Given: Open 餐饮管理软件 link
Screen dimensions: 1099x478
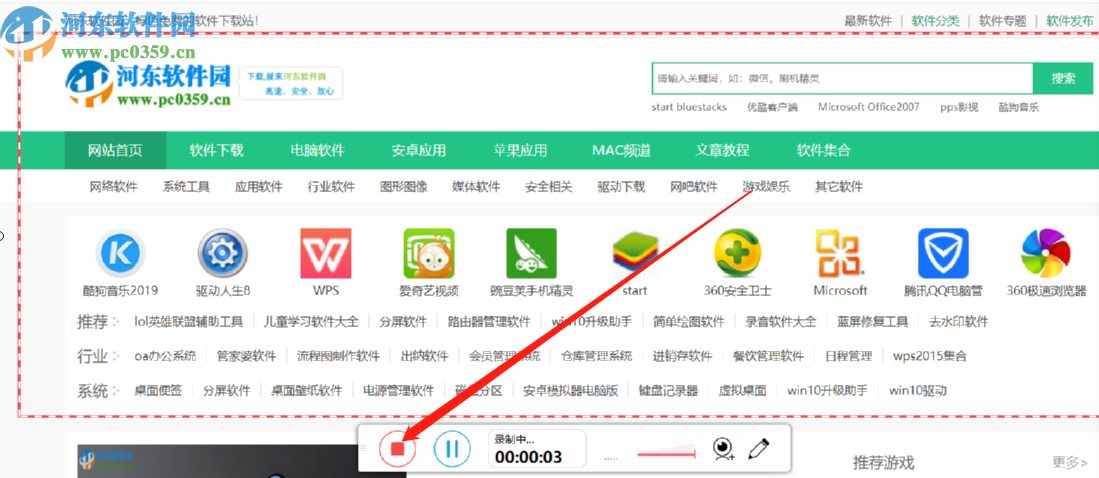Looking at the screenshot, I should (x=769, y=356).
